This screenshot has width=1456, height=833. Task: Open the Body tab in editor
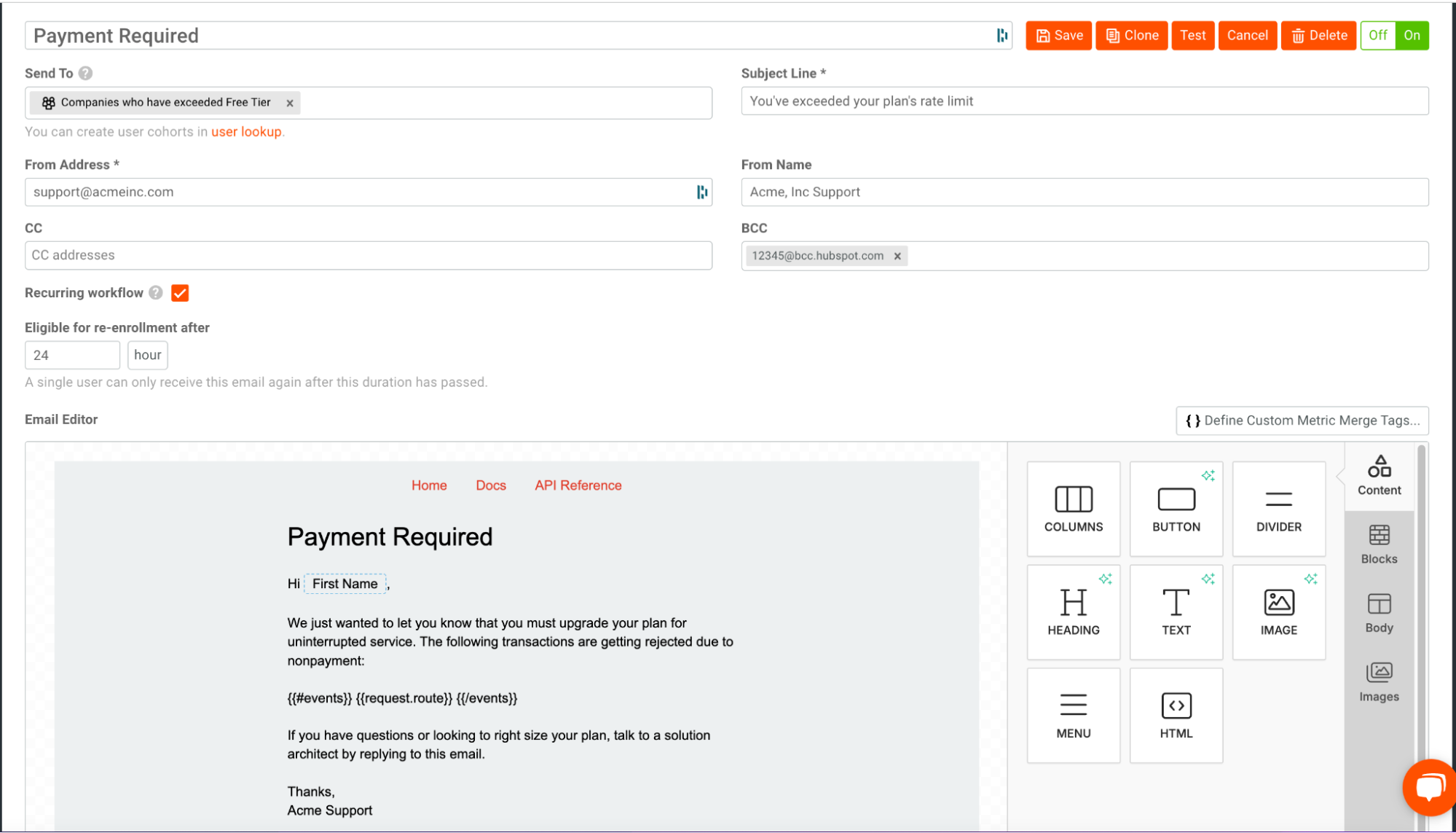[1378, 613]
